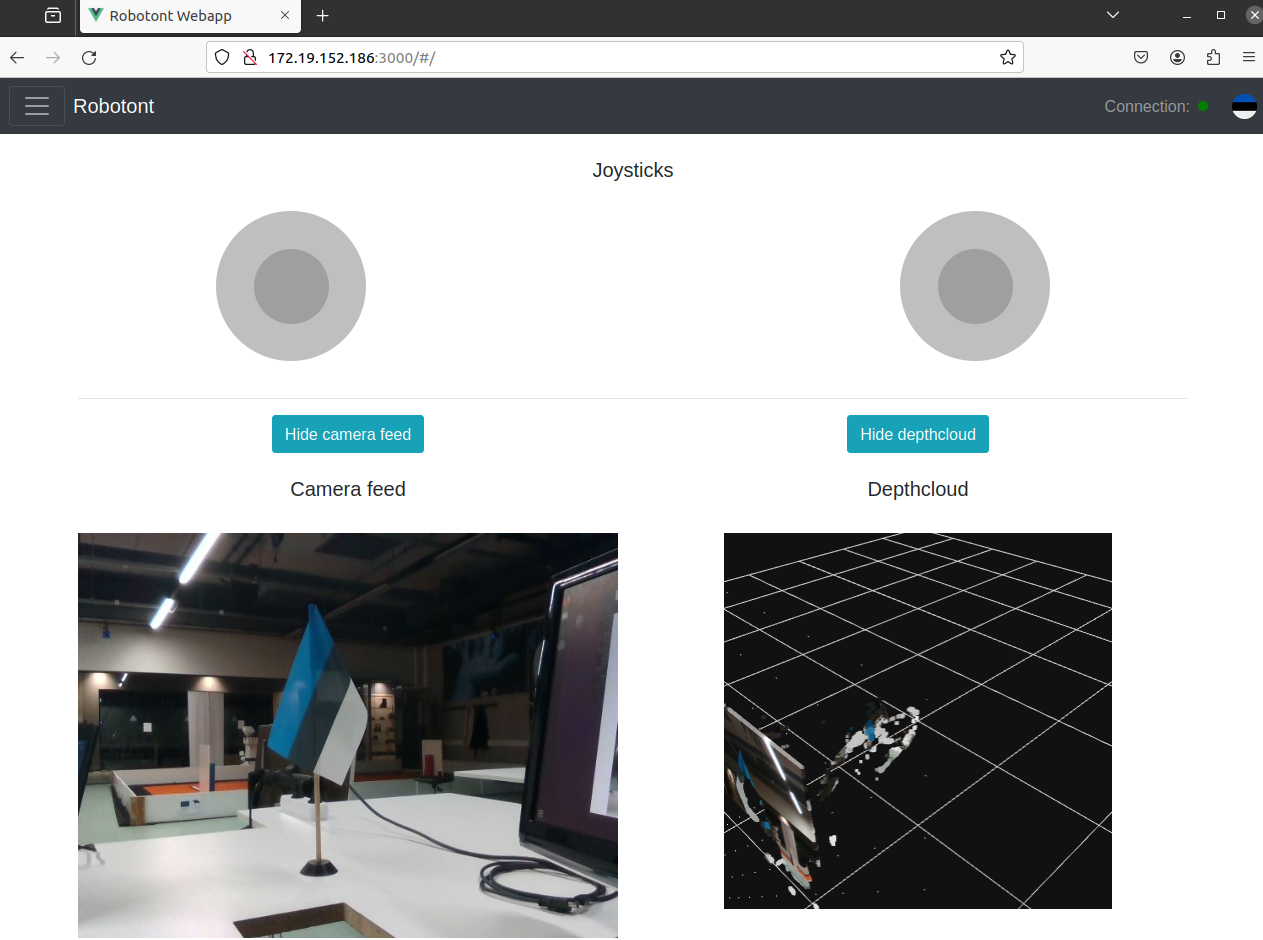This screenshot has width=1263, height=940.
Task: Click the Save to Pocket icon
Action: pyautogui.click(x=1141, y=58)
